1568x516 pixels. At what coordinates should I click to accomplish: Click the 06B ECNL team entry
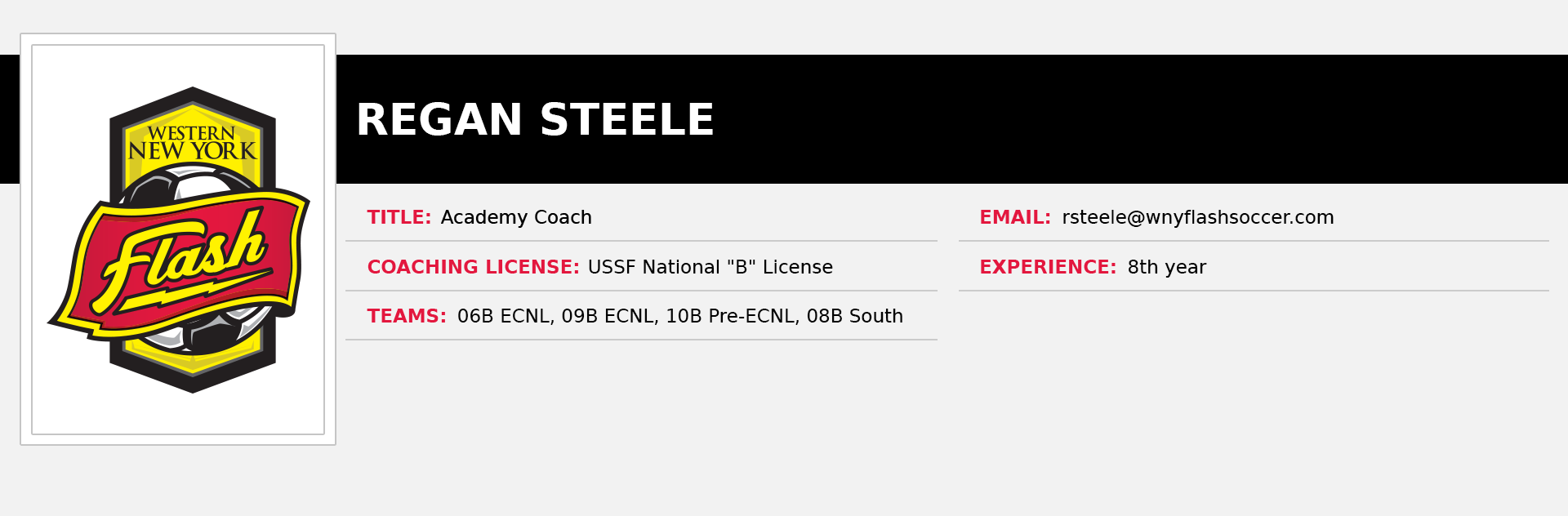click(x=506, y=317)
